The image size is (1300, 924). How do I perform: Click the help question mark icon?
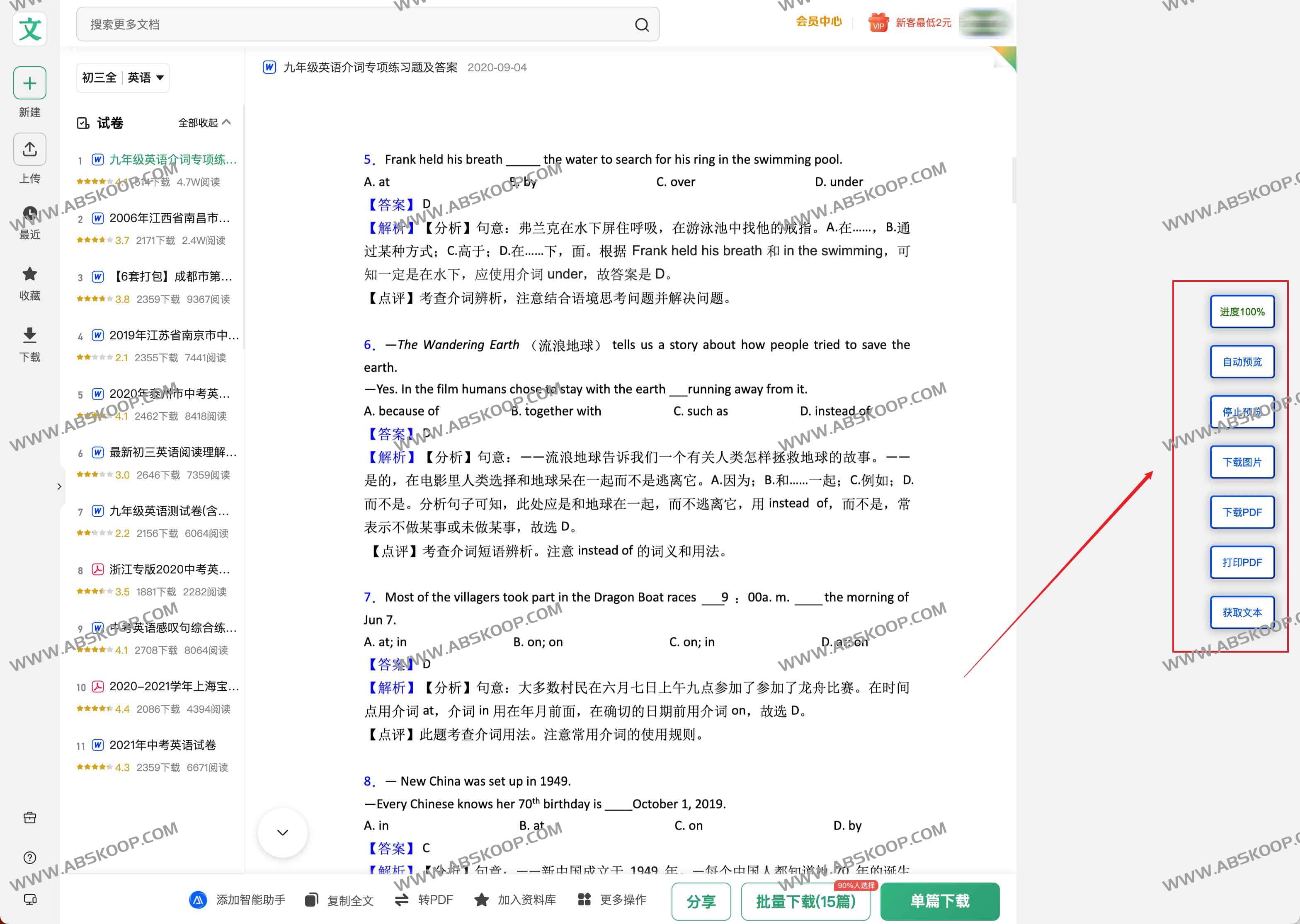click(29, 857)
